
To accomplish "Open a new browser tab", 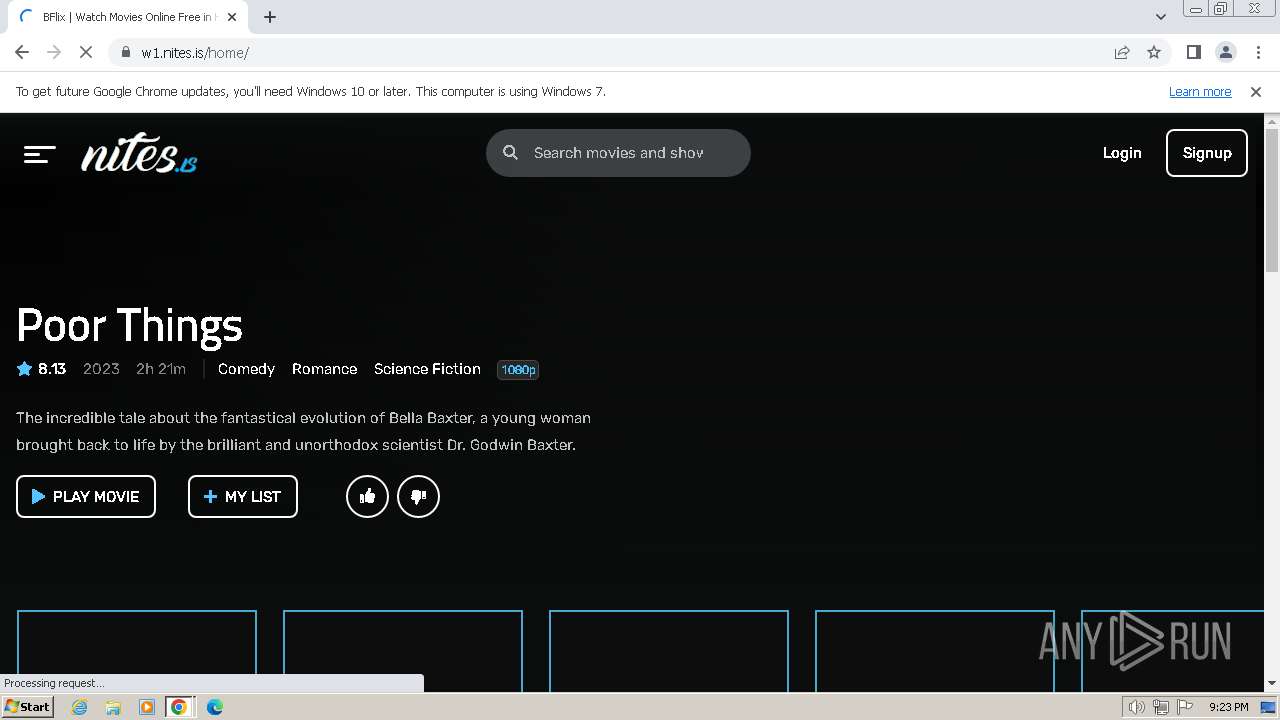I will point(270,17).
